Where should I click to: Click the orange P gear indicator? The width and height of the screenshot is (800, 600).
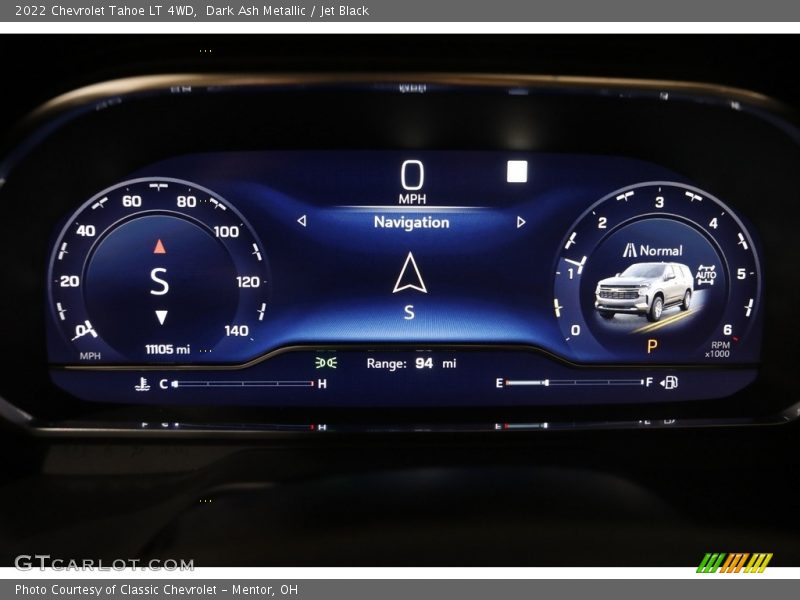[652, 346]
